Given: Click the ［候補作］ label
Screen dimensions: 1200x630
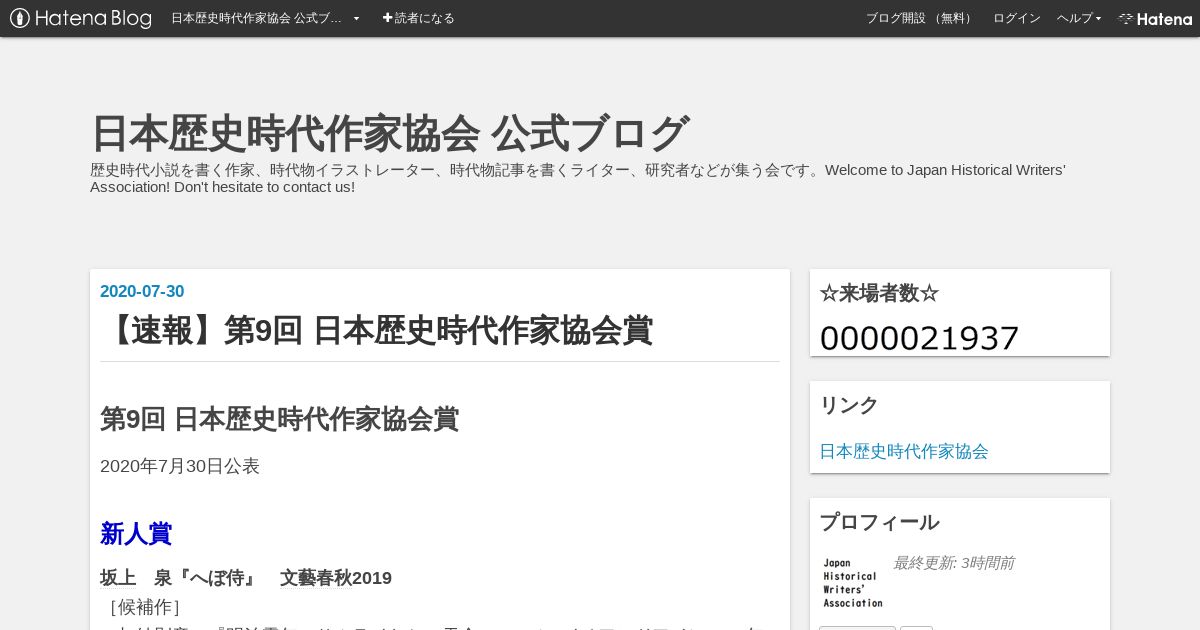Looking at the screenshot, I should (x=144, y=607).
